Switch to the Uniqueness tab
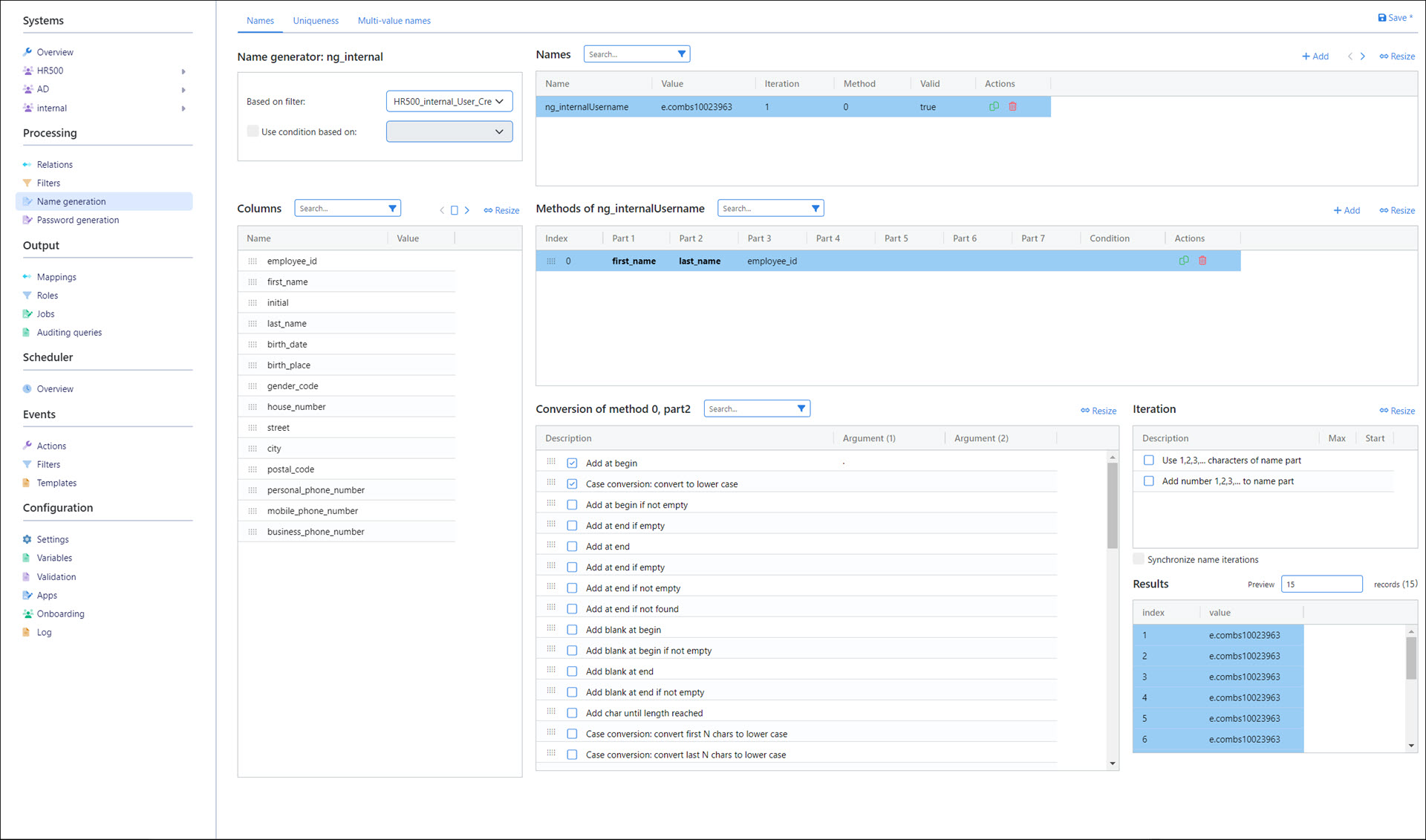The height and width of the screenshot is (840, 1426). [316, 21]
